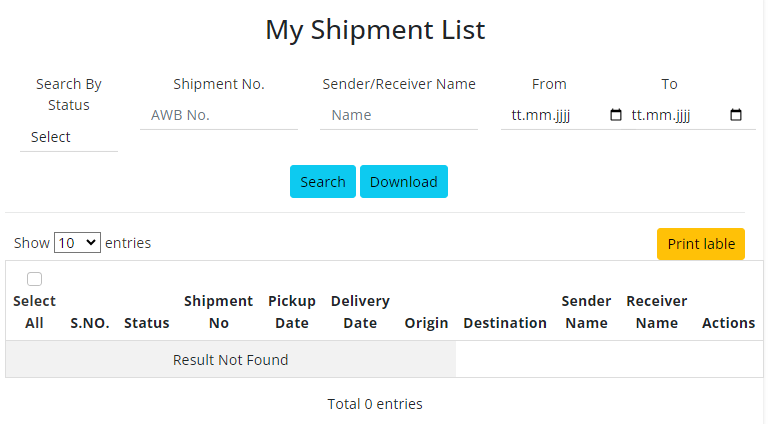Image resolution: width=777 pixels, height=424 pixels.
Task: Open the To date calendar picker icon
Action: [x=736, y=115]
